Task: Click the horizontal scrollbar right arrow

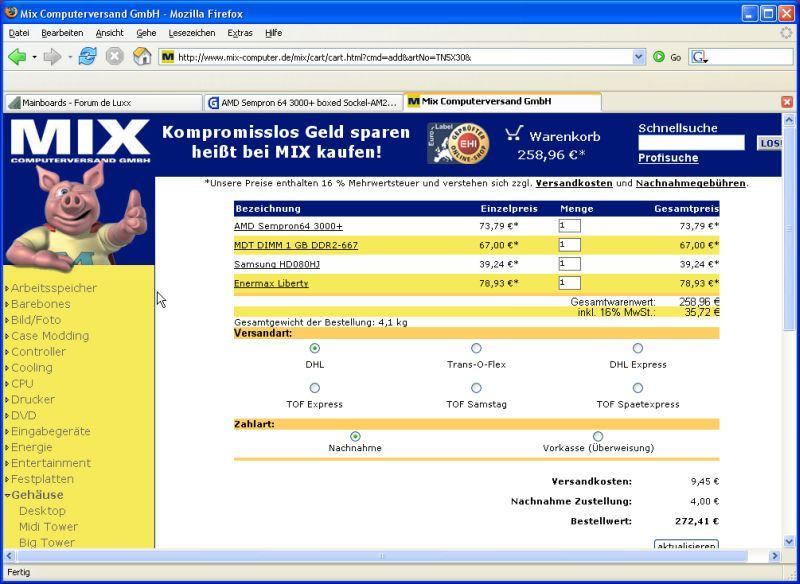Action: [774, 556]
